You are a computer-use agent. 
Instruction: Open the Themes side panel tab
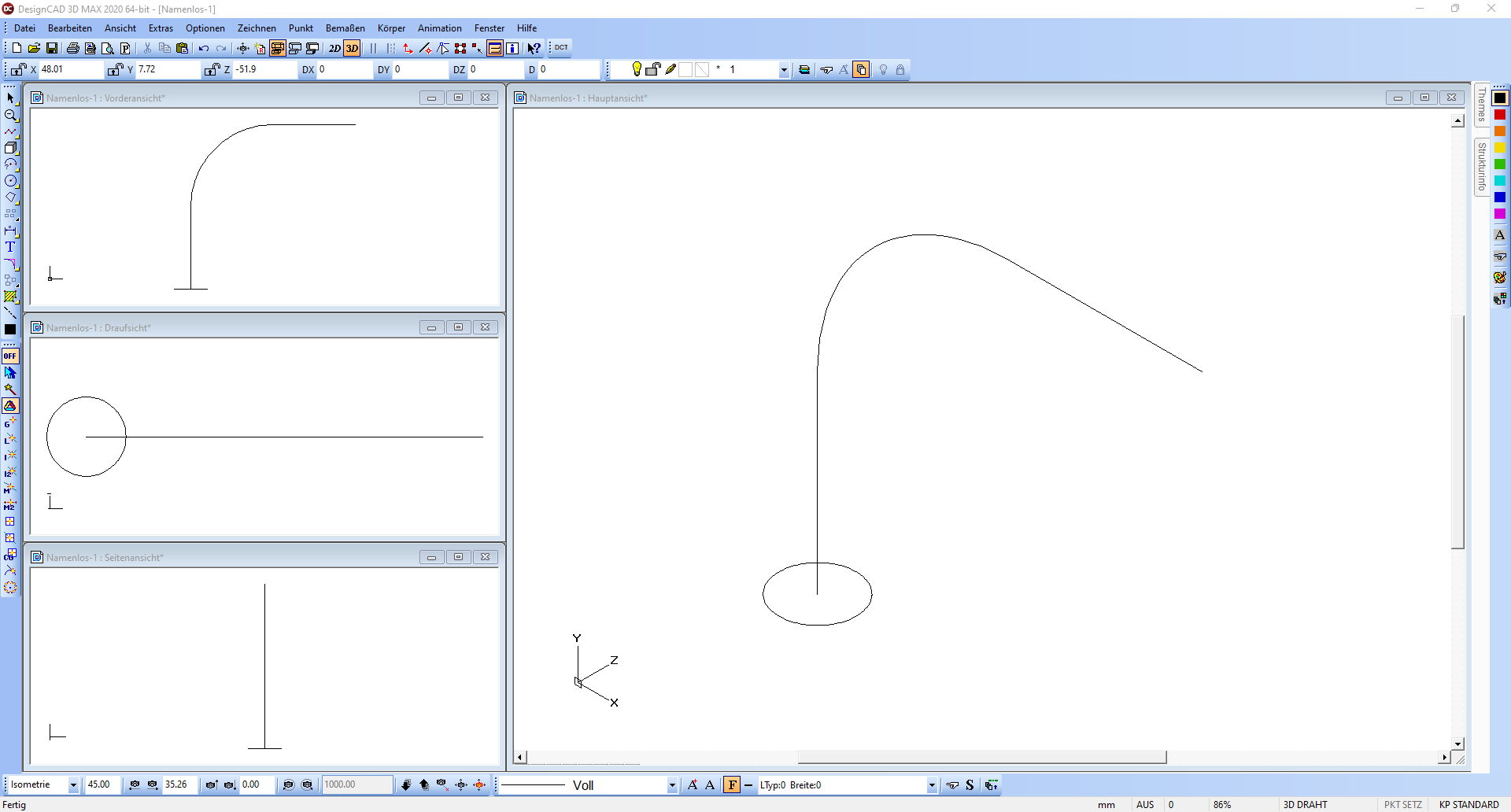(1481, 105)
